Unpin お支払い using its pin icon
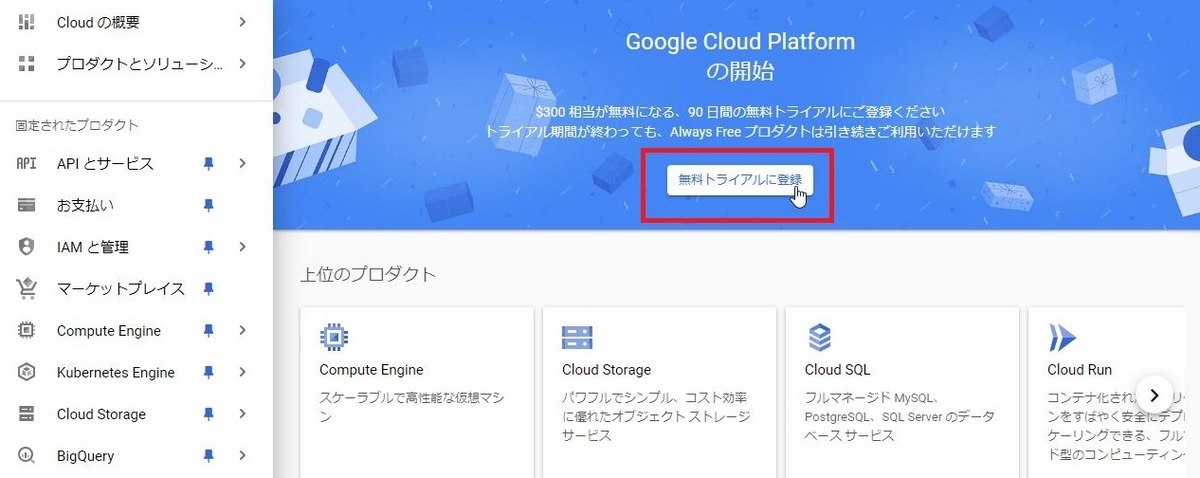The height and width of the screenshot is (478, 1200). tap(208, 205)
